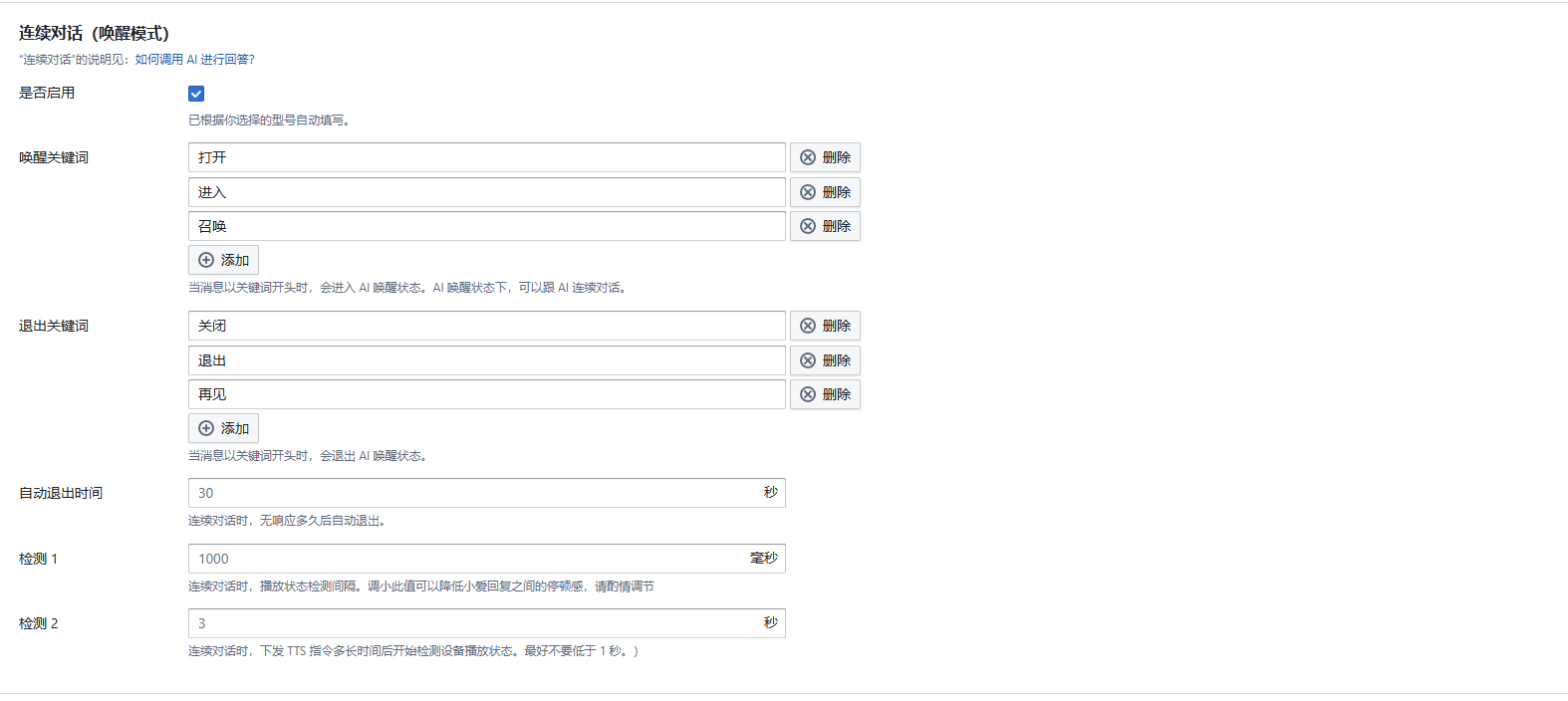Click the 打开 keyword text field
The height and width of the screenshot is (701, 1568).
(x=486, y=157)
